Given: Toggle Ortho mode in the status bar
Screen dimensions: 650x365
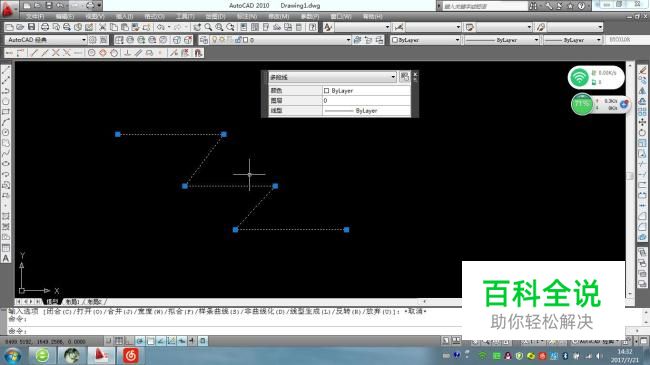Looking at the screenshot, I should [129, 341].
